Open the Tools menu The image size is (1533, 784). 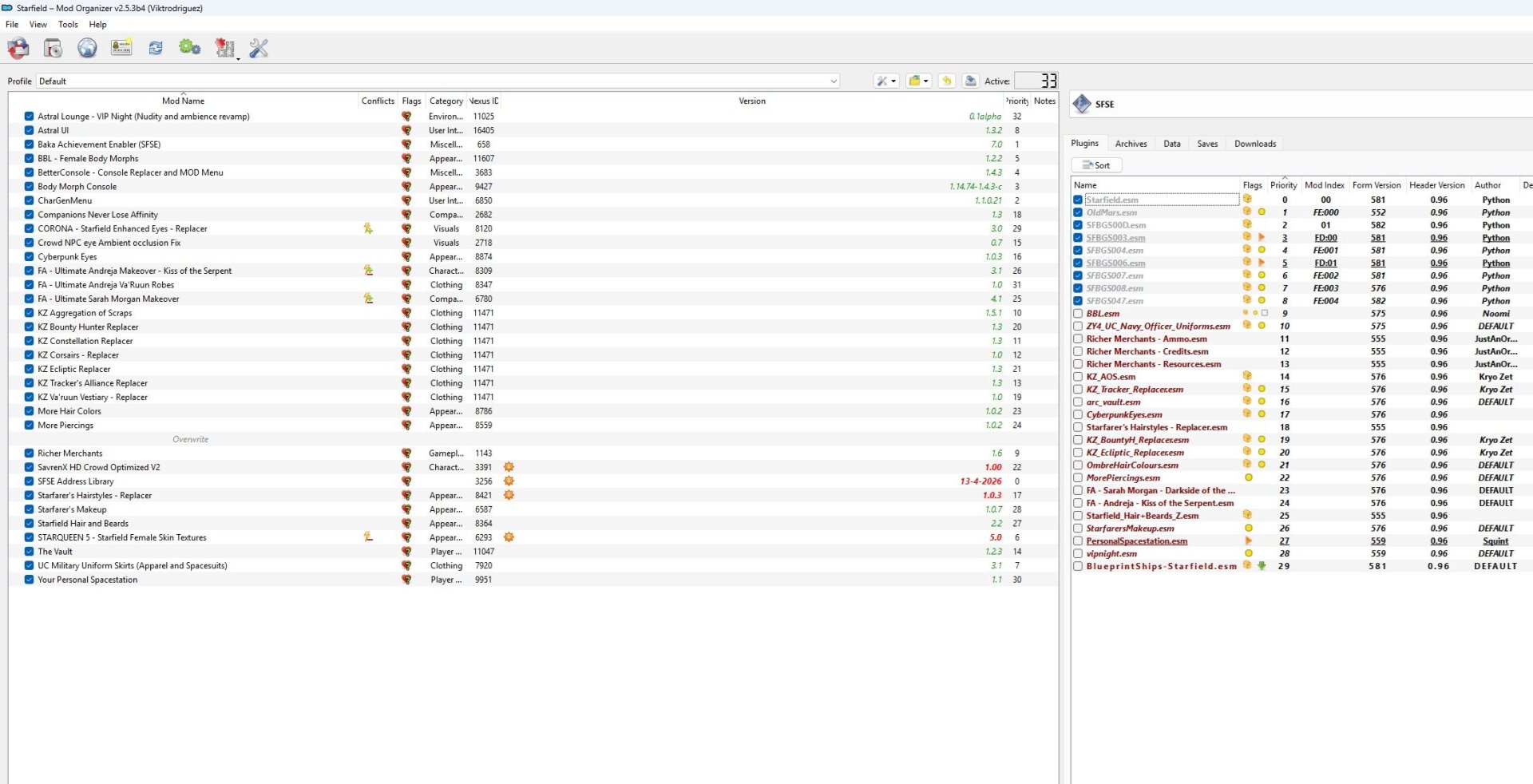[x=68, y=25]
